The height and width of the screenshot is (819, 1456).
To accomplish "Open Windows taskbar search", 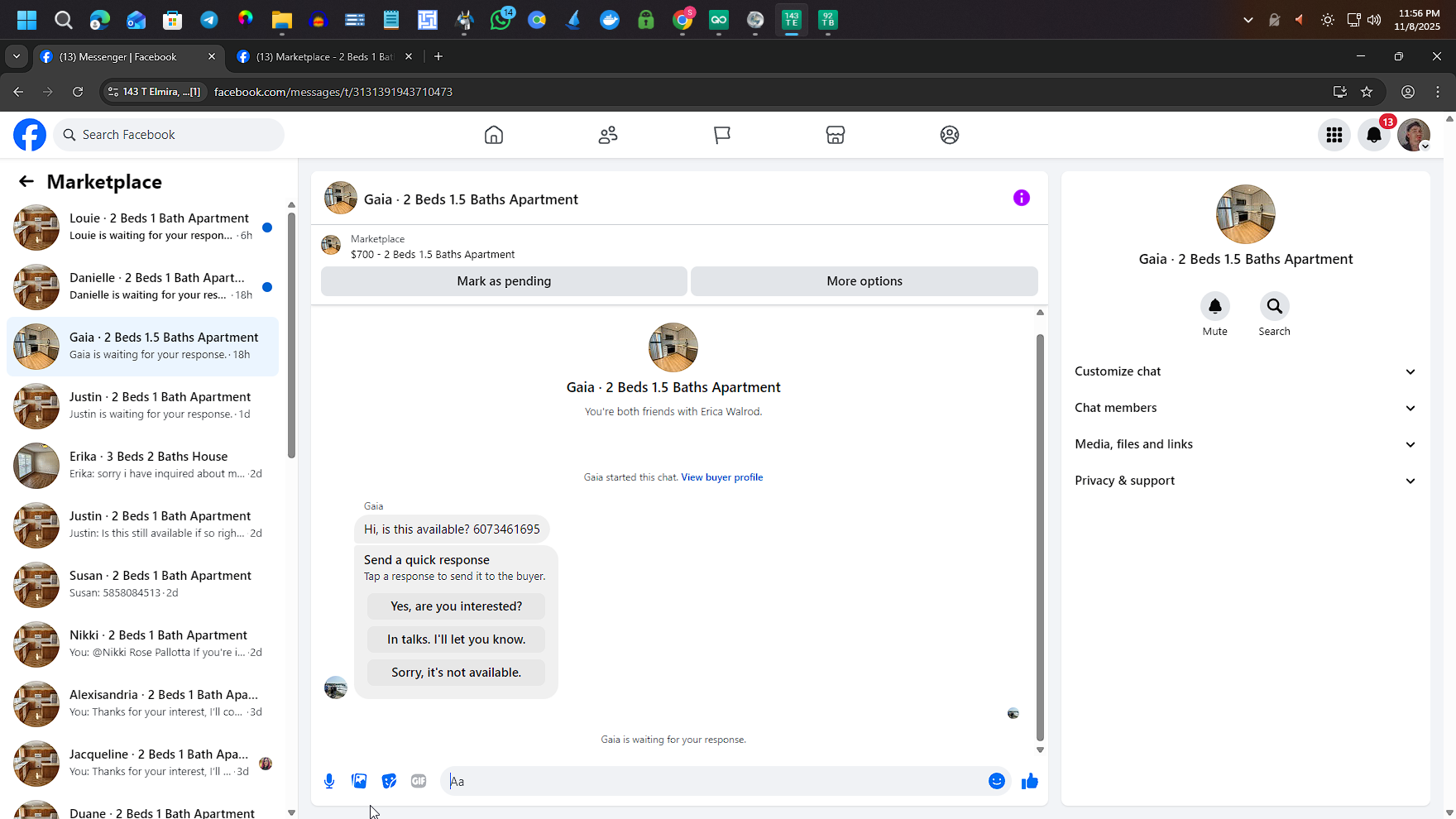I will coord(64,20).
